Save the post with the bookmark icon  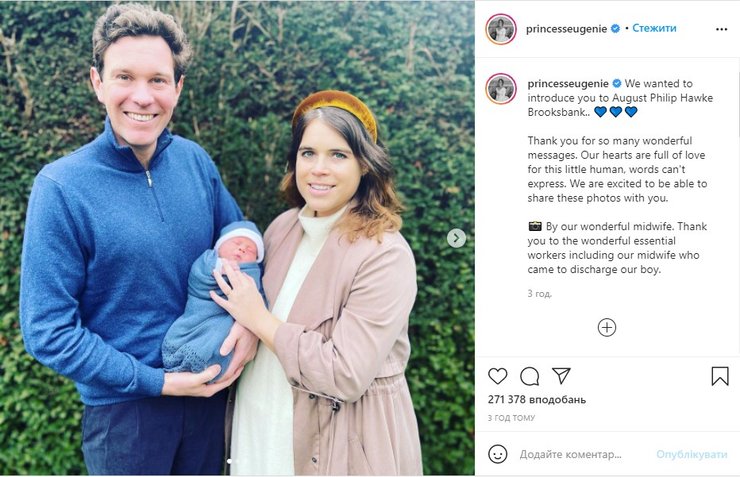pos(720,376)
